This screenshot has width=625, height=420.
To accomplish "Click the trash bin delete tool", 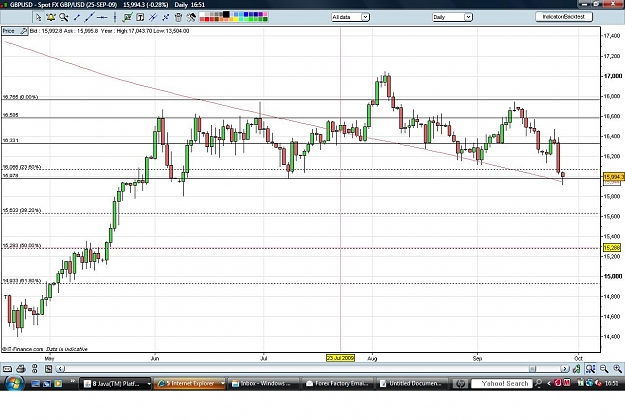I will click(x=178, y=17).
